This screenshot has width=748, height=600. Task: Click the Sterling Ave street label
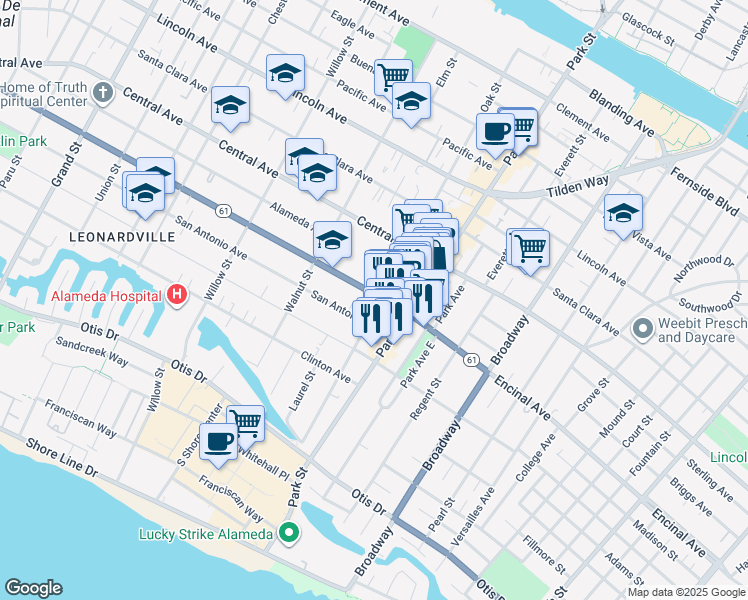[709, 480]
